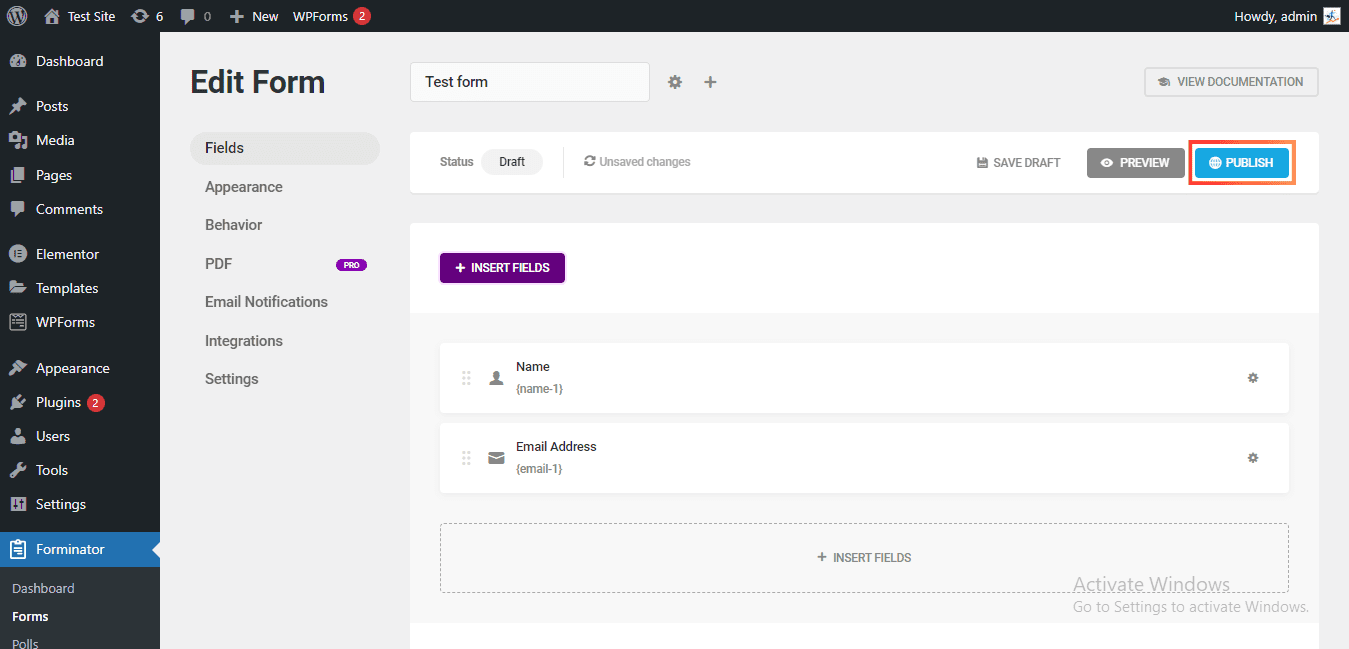Switch to the Appearance tab of the form editor
Screen dimensions: 1349x649
click(243, 186)
